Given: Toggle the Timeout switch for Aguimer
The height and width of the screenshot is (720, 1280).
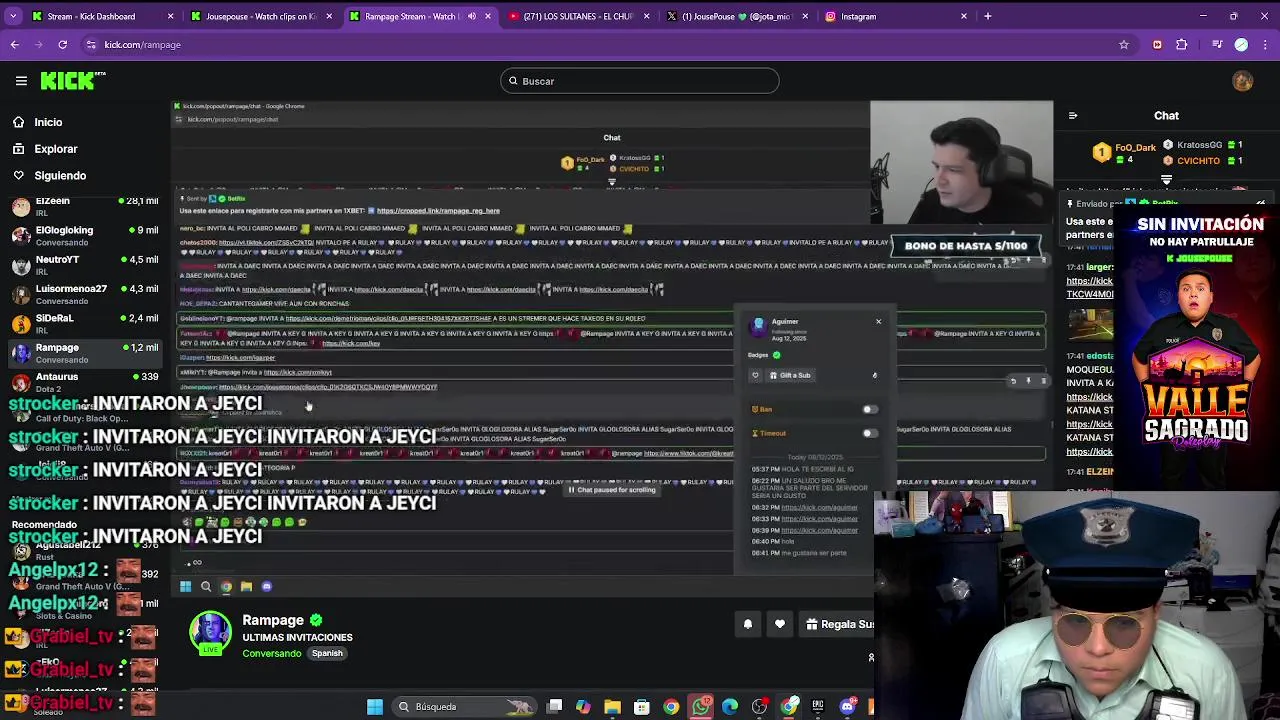Looking at the screenshot, I should point(870,433).
